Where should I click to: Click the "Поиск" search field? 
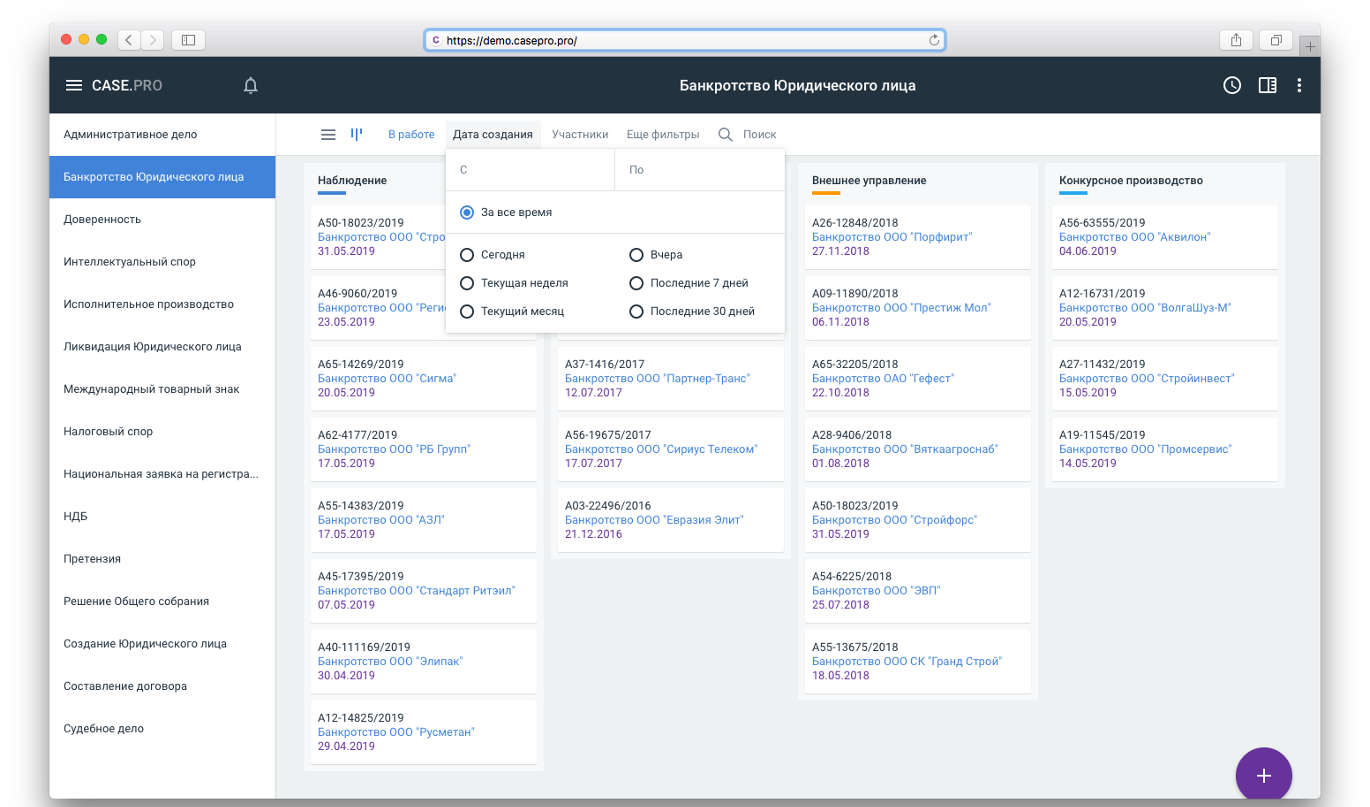[759, 135]
